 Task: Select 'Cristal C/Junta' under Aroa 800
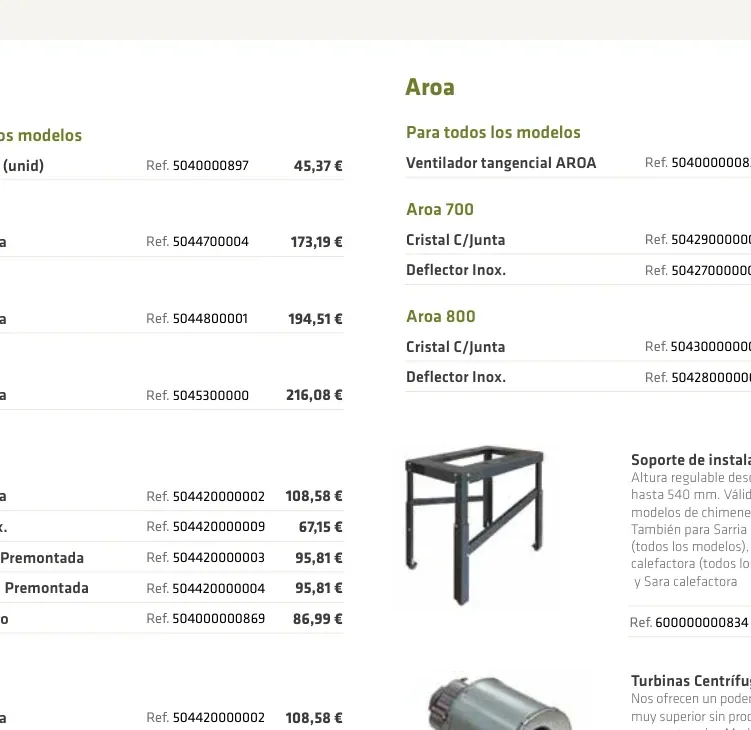[455, 347]
